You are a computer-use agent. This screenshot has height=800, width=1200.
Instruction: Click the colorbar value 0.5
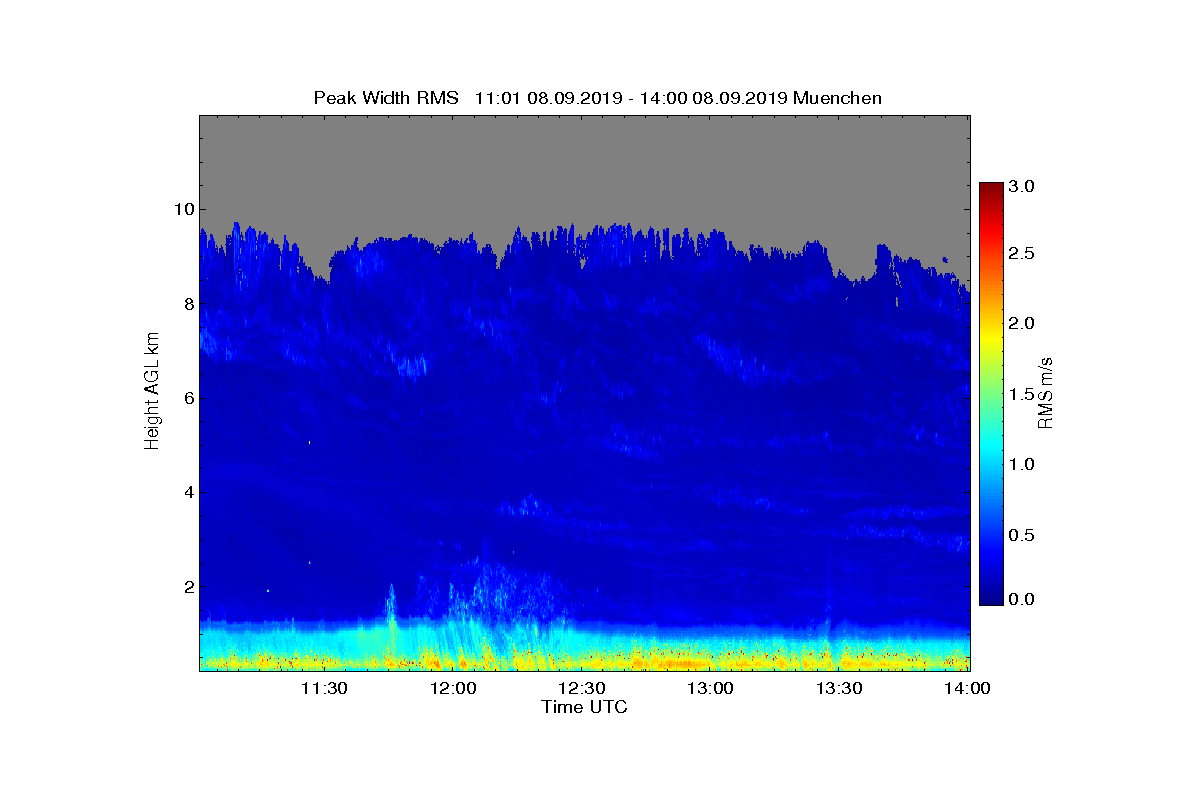(x=1021, y=535)
